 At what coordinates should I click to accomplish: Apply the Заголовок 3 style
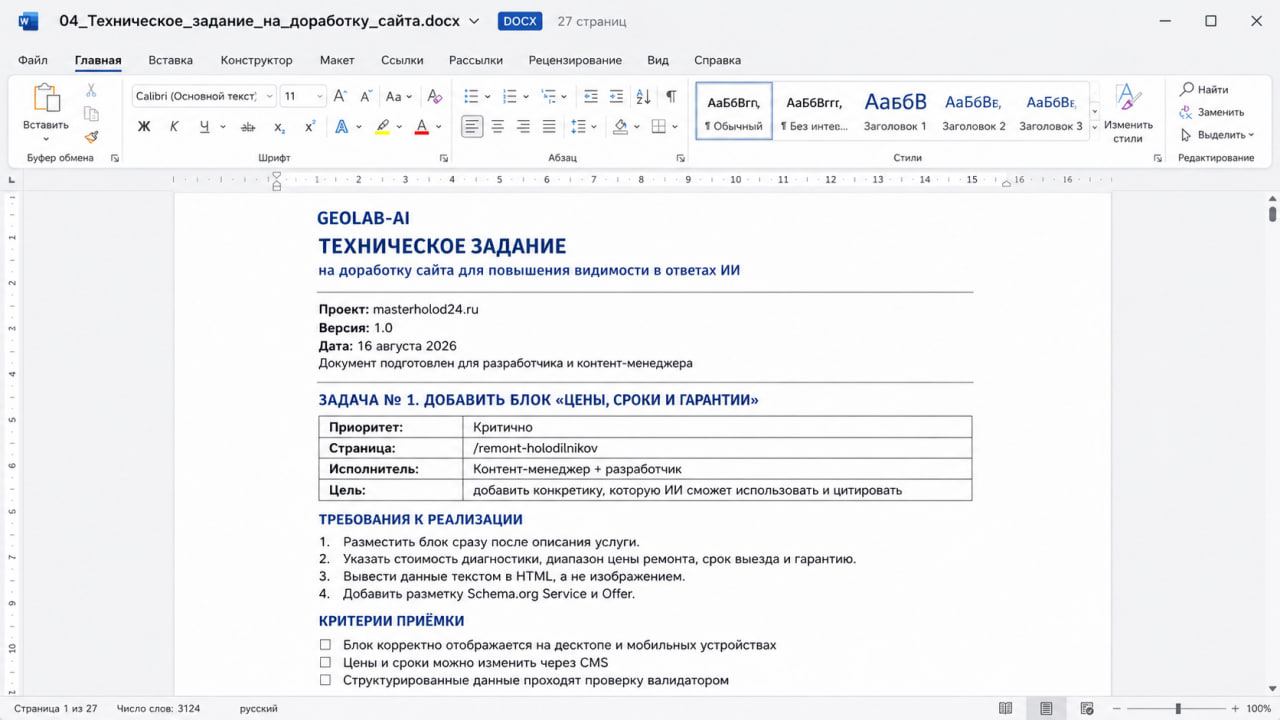1050,111
